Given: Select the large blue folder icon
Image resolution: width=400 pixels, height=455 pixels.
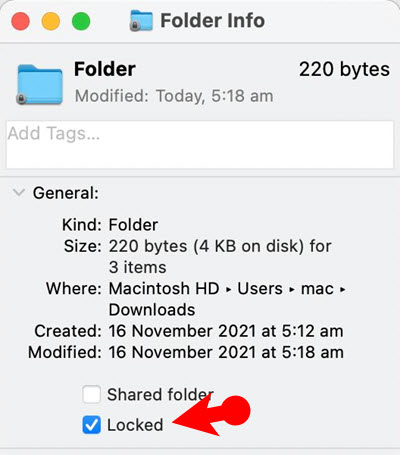Looking at the screenshot, I should pyautogui.click(x=40, y=85).
